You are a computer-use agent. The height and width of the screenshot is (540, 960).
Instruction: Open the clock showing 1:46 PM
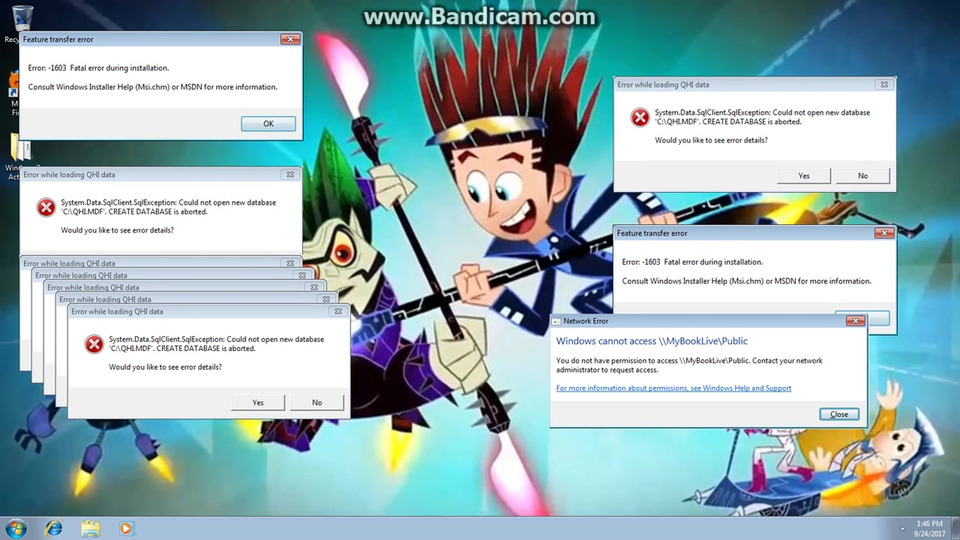click(x=929, y=523)
